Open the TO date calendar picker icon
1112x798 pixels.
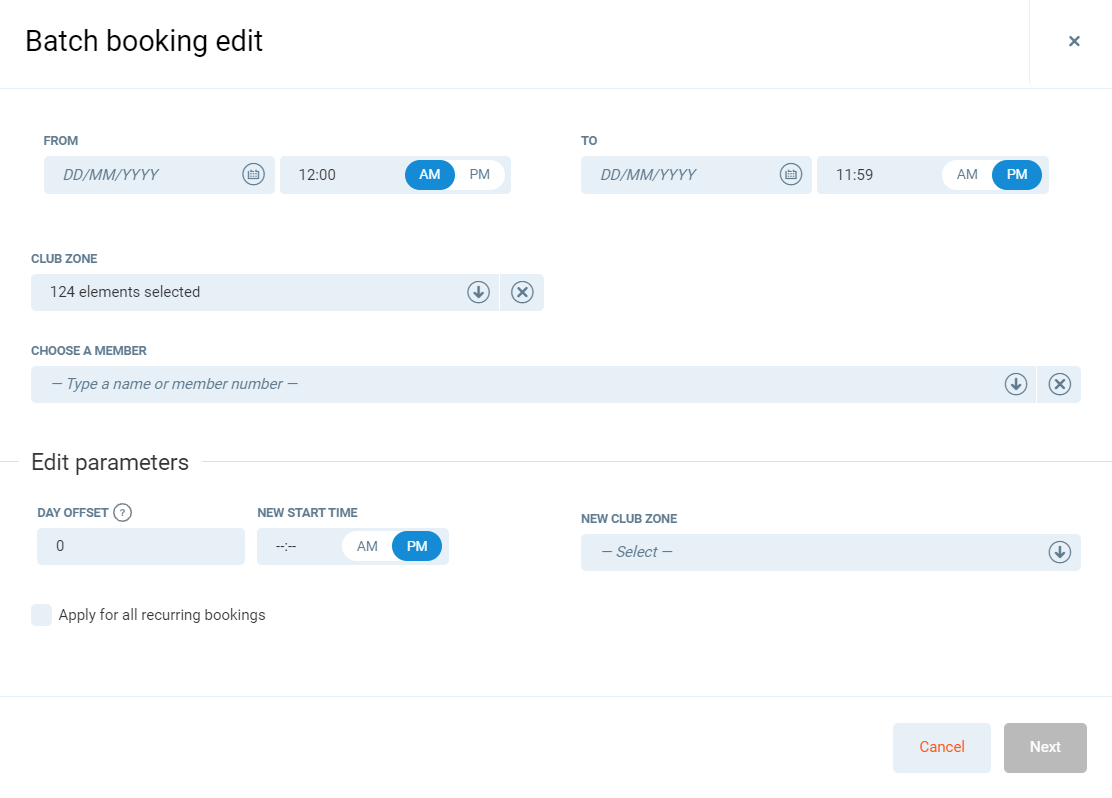790,175
